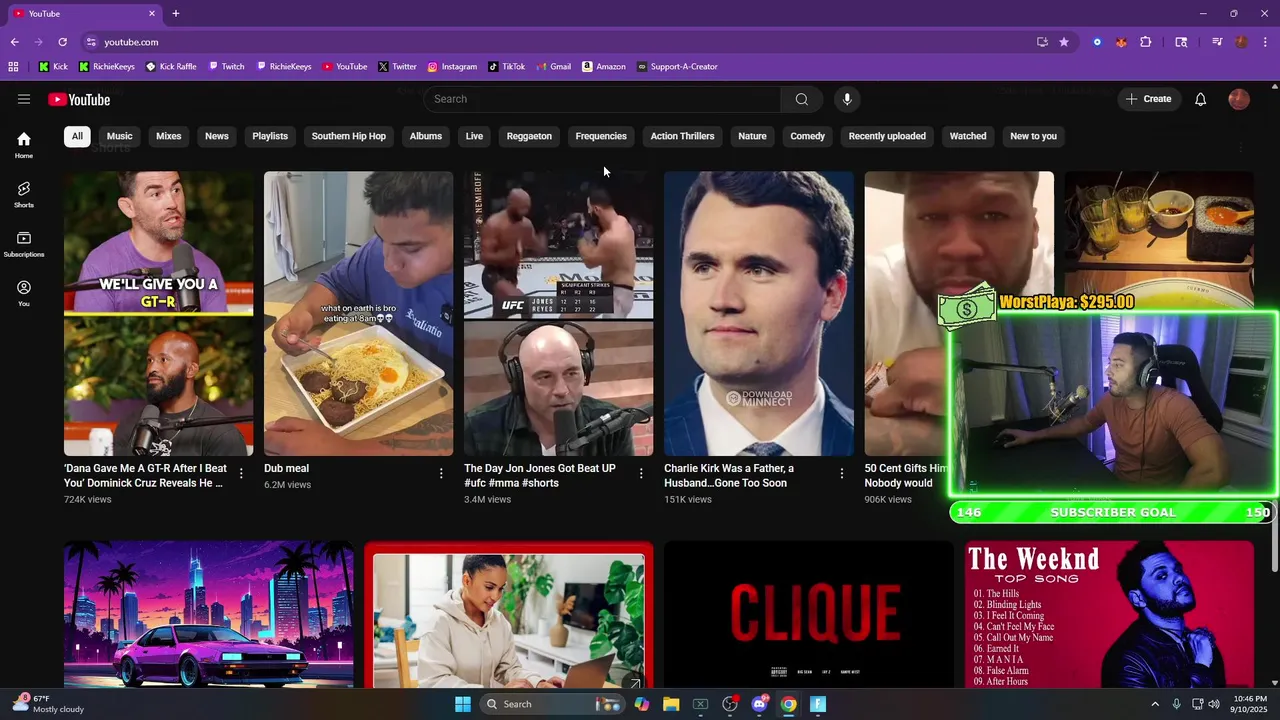Open the MetaMask fox extension

(1121, 42)
